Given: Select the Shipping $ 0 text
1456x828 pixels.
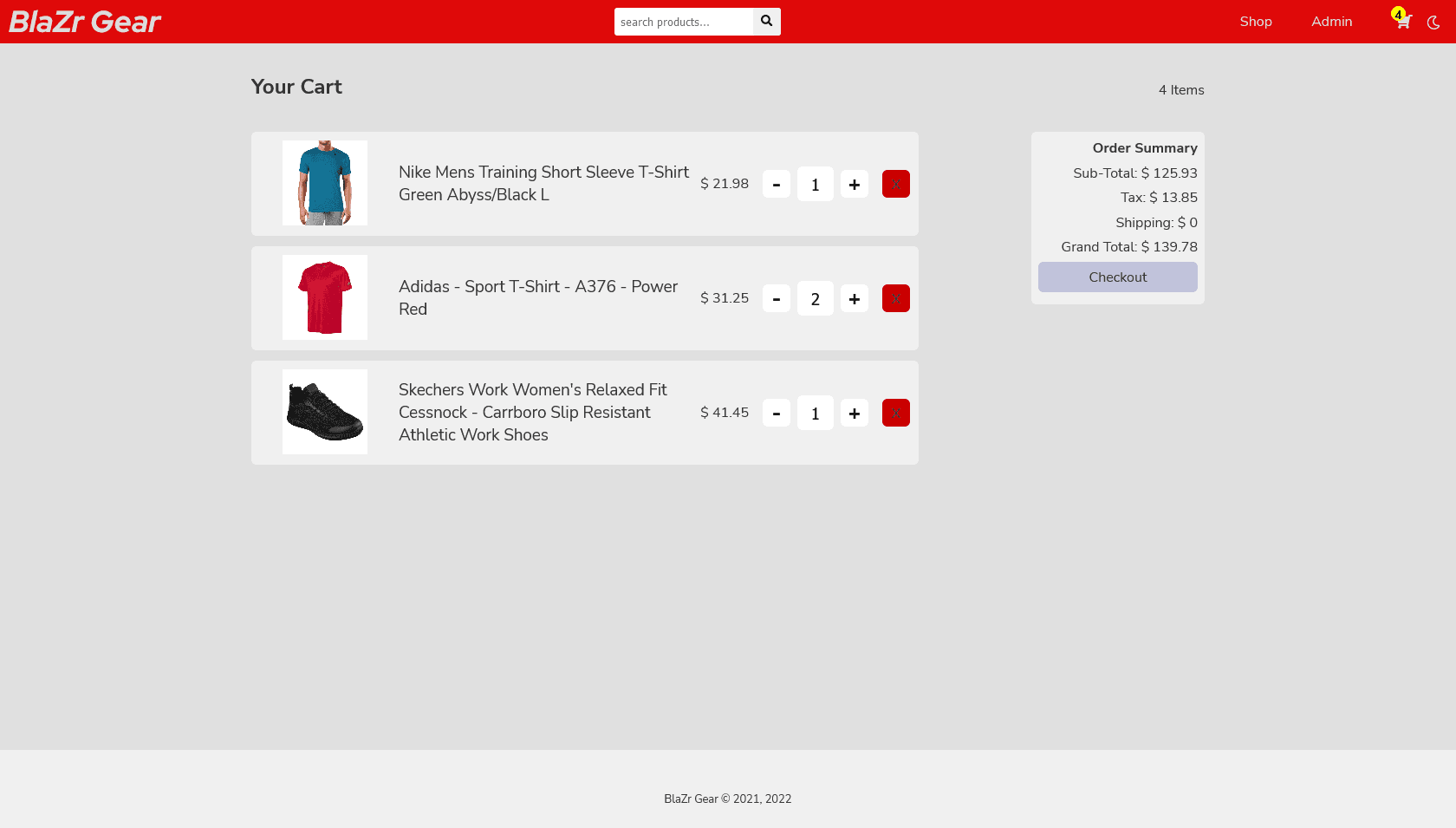Looking at the screenshot, I should click(x=1156, y=223).
